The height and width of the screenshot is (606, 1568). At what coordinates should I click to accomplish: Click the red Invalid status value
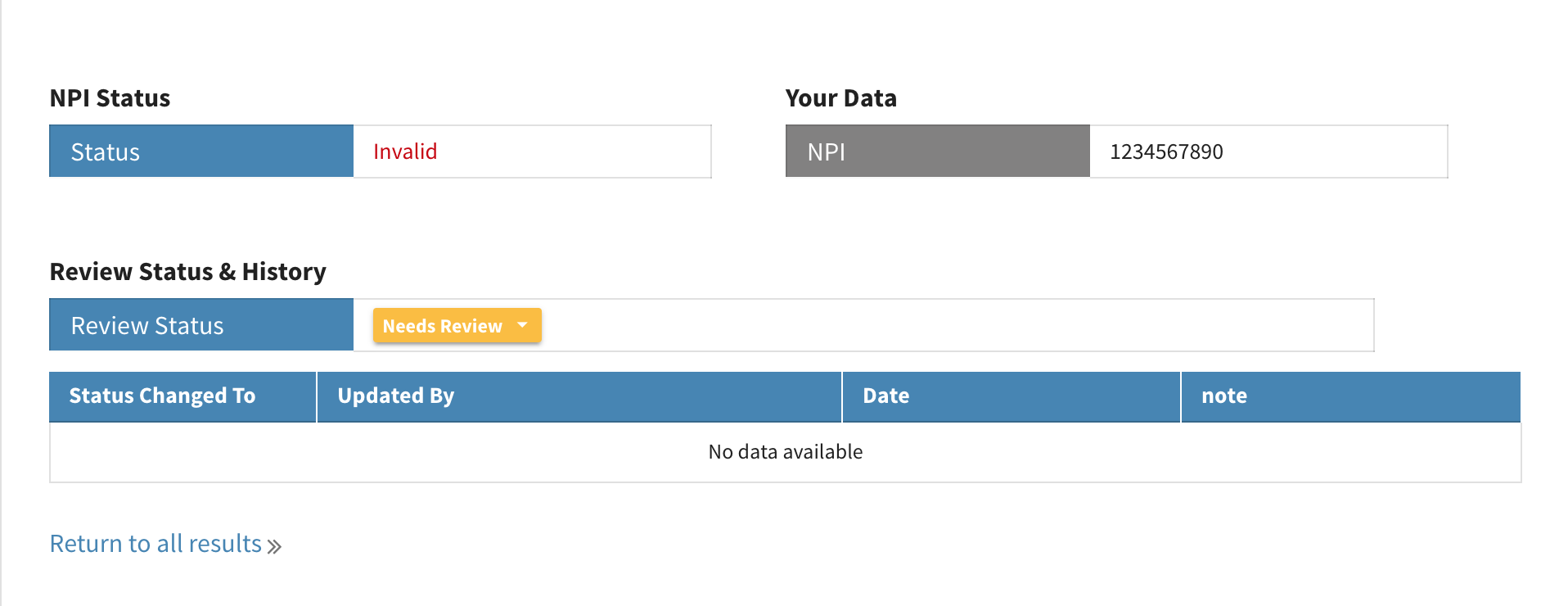pyautogui.click(x=405, y=151)
